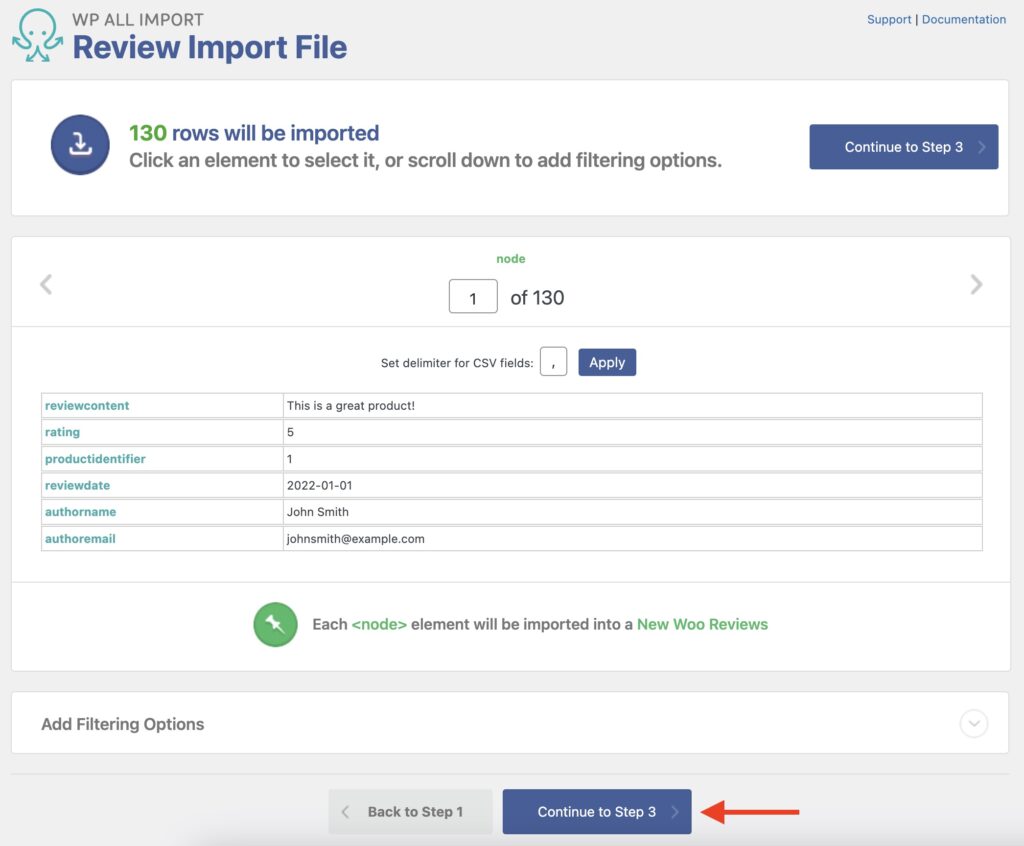Open the Documentation link
This screenshot has width=1024, height=846.
tap(963, 19)
